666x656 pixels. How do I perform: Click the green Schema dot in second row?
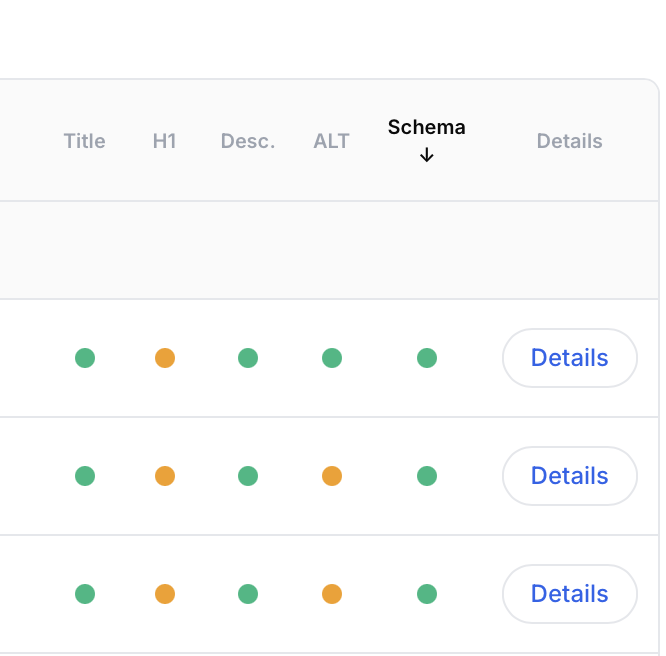coord(427,476)
